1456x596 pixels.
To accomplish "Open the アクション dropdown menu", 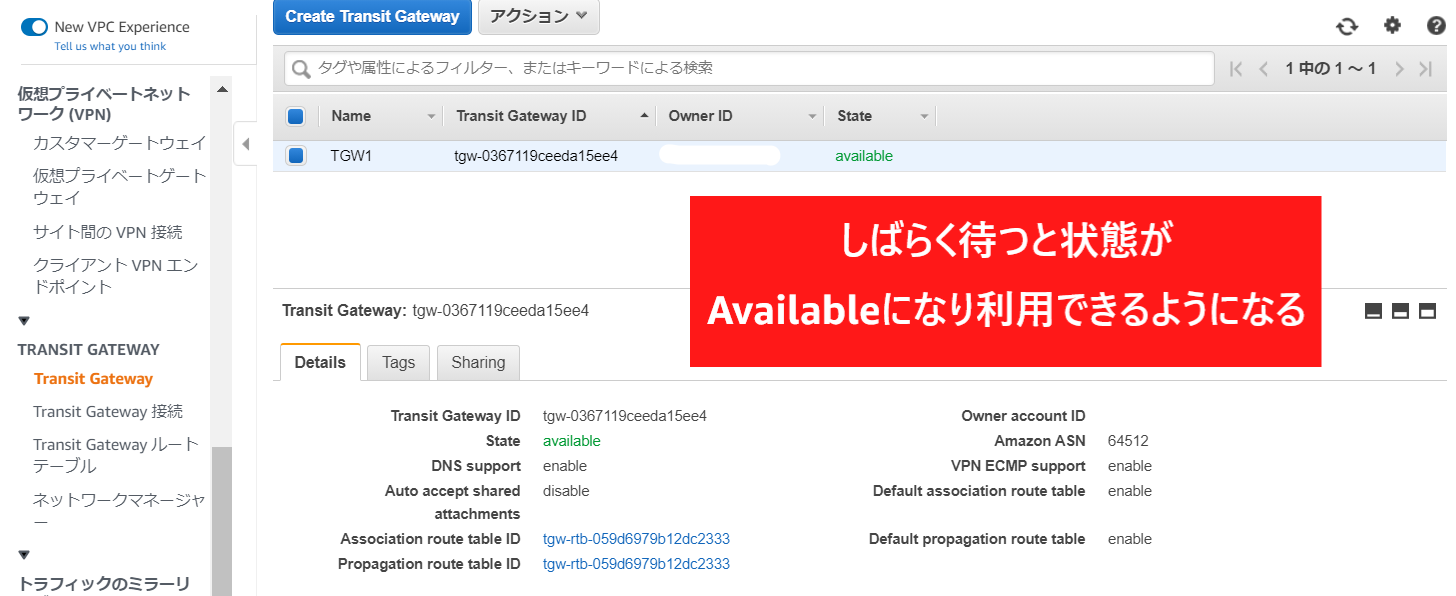I will [x=539, y=16].
